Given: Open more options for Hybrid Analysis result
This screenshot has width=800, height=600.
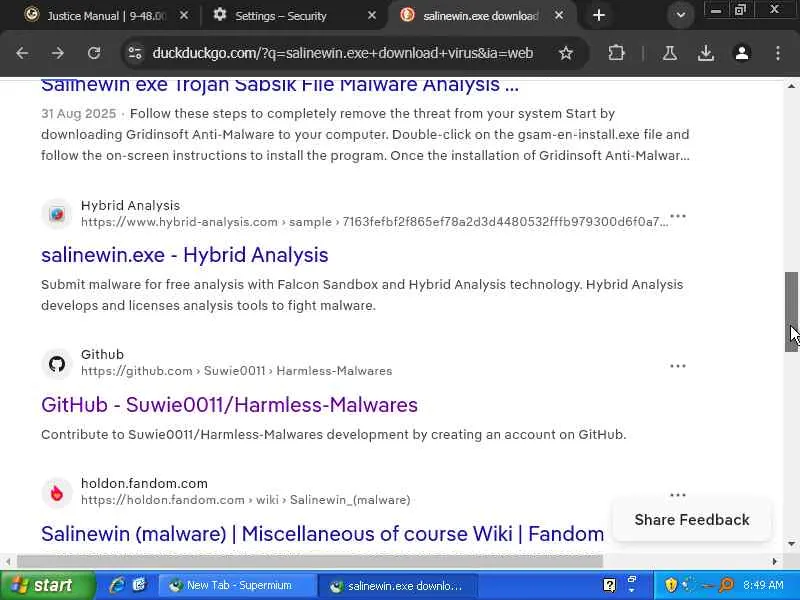Looking at the screenshot, I should pos(678,216).
